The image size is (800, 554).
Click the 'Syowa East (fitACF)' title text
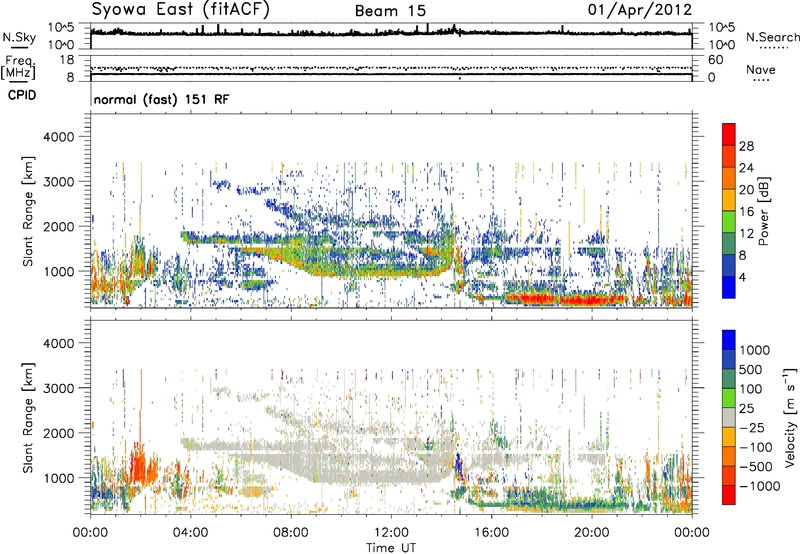181,10
